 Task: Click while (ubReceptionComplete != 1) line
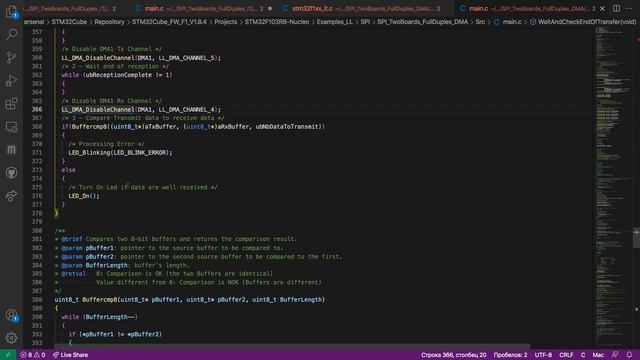[x=117, y=75]
